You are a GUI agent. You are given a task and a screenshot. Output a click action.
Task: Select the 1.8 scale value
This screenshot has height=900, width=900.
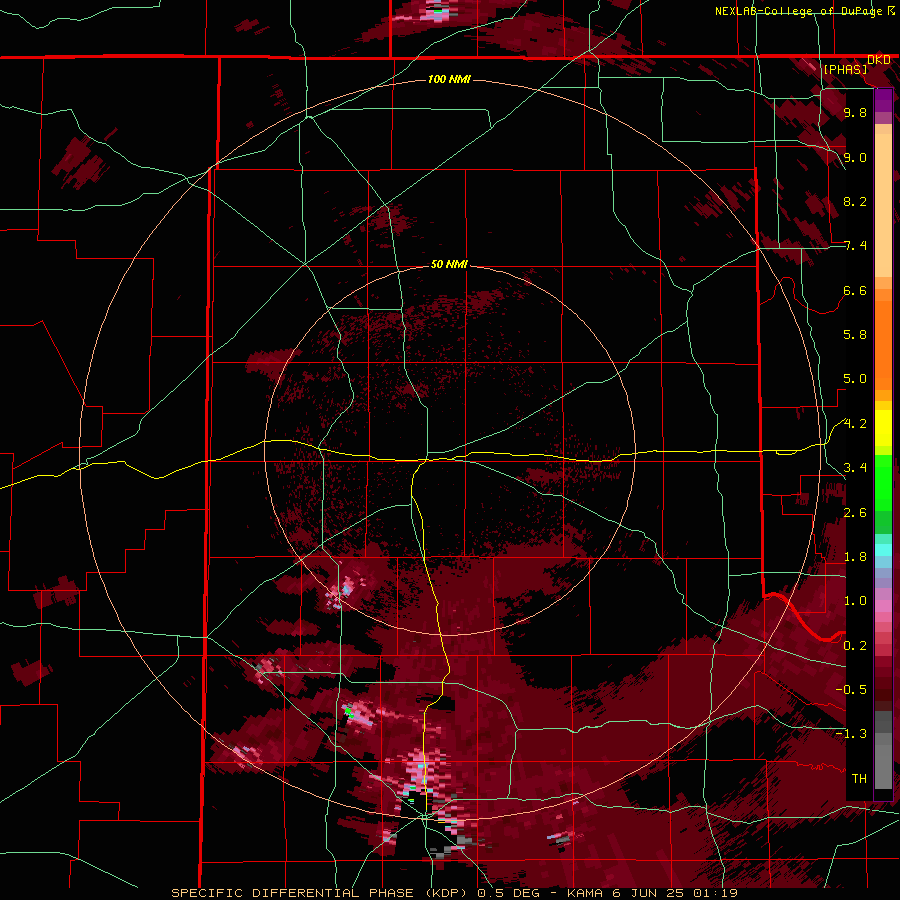tap(855, 557)
